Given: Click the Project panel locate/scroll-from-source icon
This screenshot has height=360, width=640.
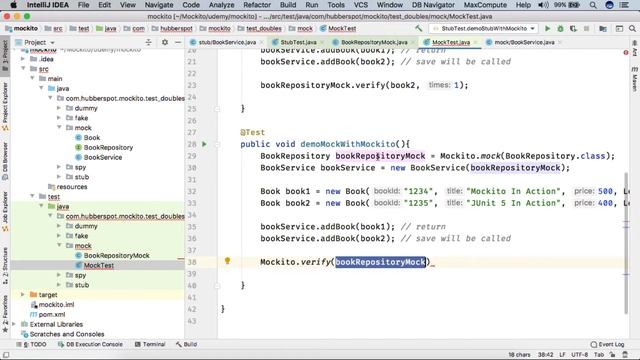Looking at the screenshot, I should click(x=149, y=42).
